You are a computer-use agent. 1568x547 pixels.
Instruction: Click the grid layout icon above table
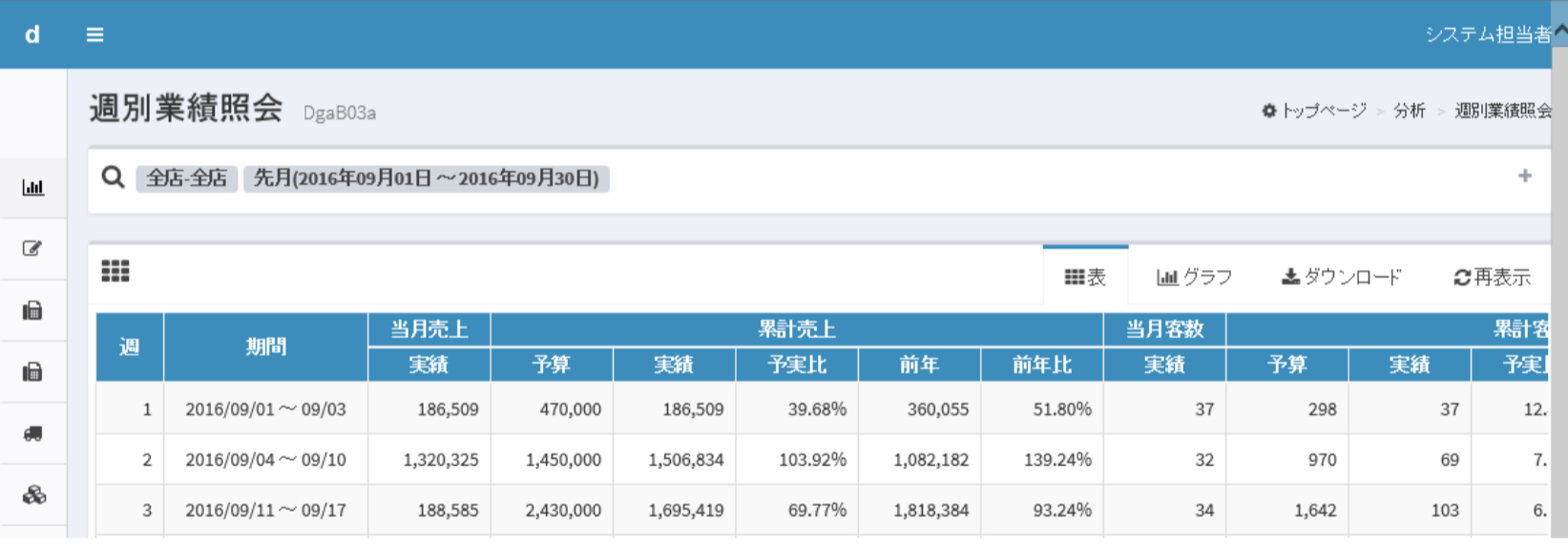pos(115,271)
